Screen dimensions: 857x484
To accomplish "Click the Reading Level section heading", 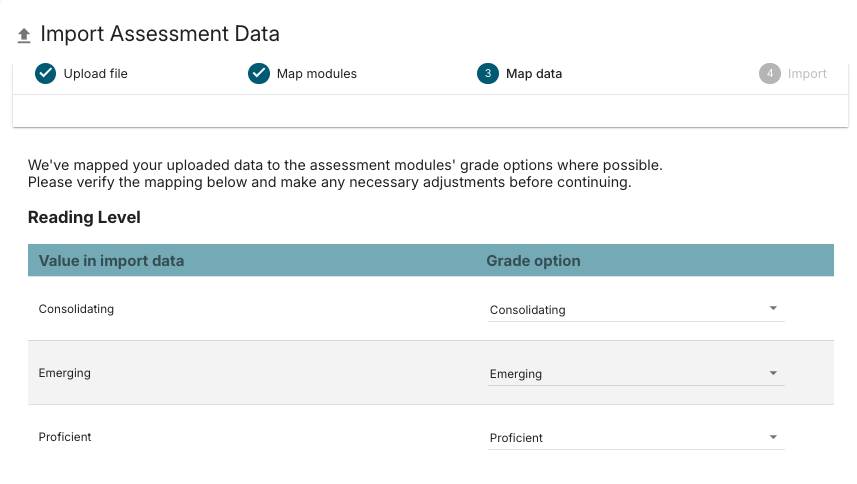I will pyautogui.click(x=84, y=217).
